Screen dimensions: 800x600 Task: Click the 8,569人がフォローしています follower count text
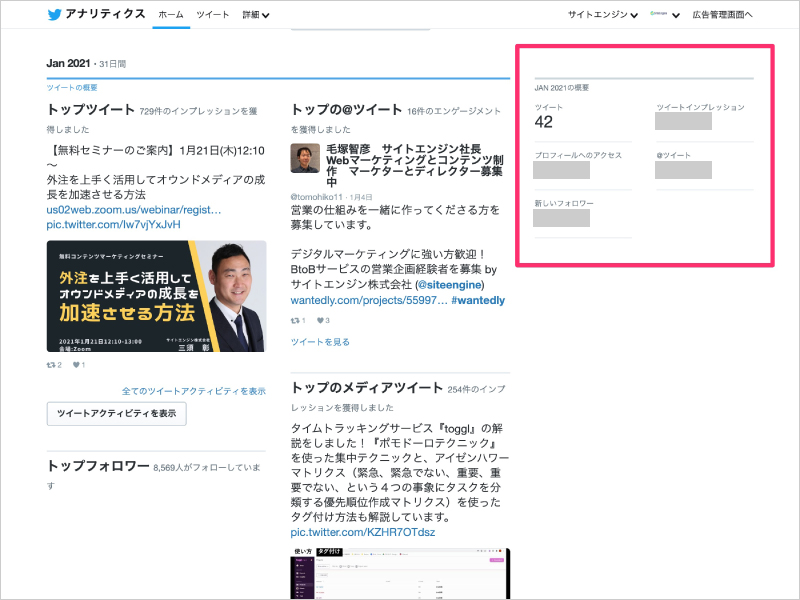(153, 477)
